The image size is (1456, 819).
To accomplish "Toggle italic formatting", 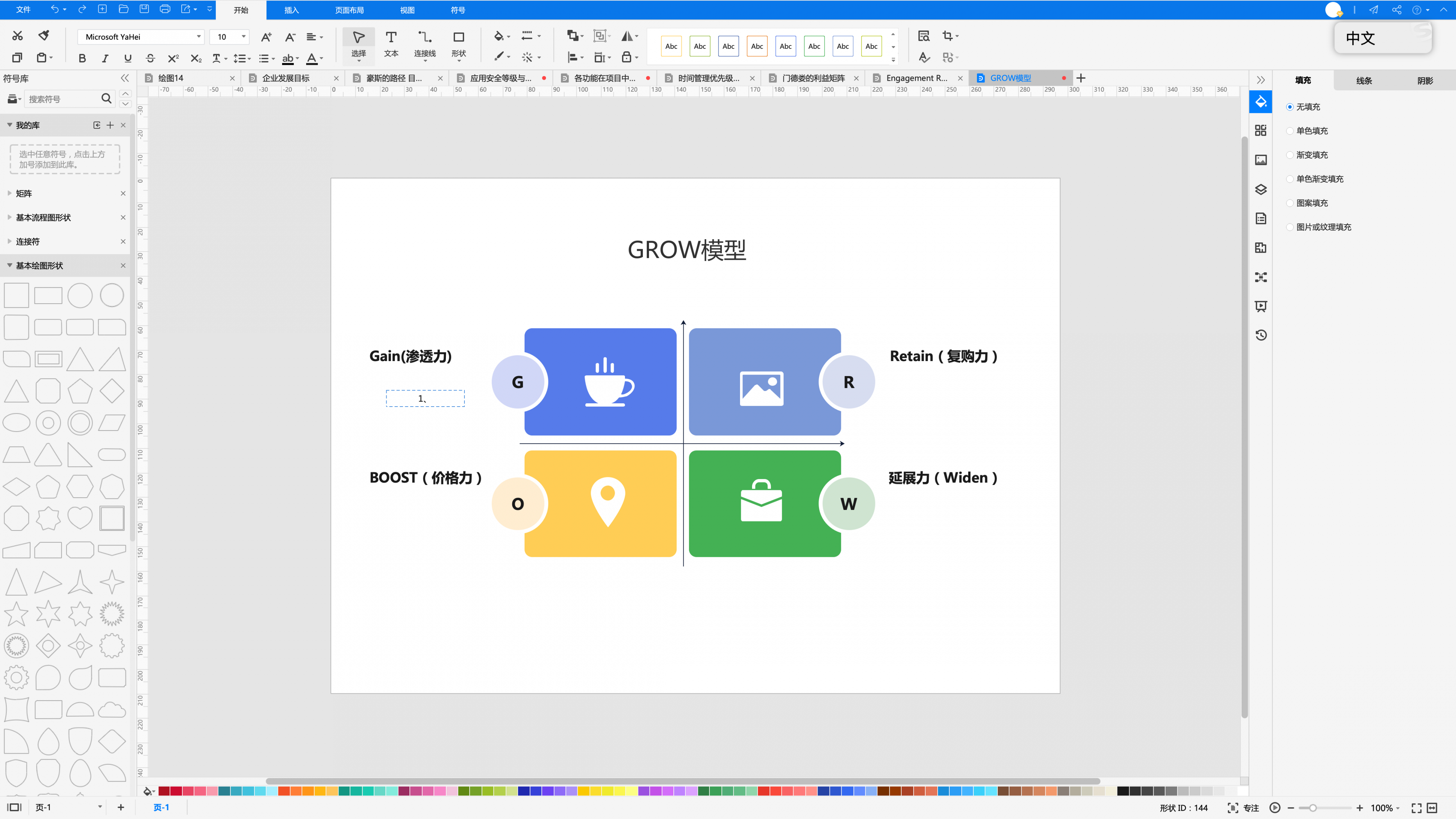I will [x=104, y=58].
